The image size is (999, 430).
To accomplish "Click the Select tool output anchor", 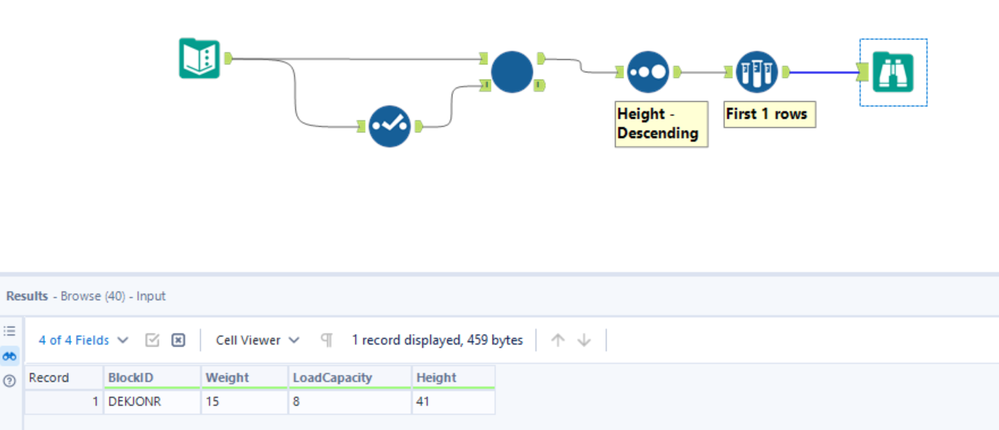I will (x=419, y=126).
